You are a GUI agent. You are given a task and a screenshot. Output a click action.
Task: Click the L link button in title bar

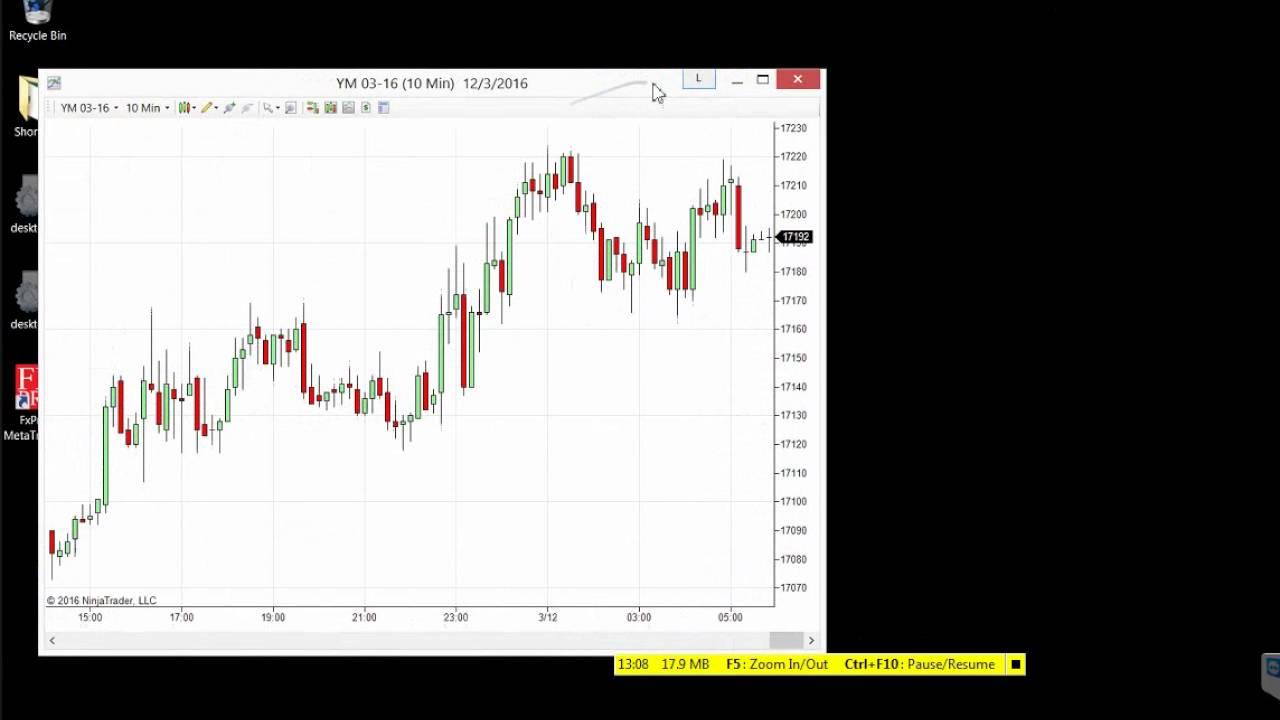click(699, 79)
